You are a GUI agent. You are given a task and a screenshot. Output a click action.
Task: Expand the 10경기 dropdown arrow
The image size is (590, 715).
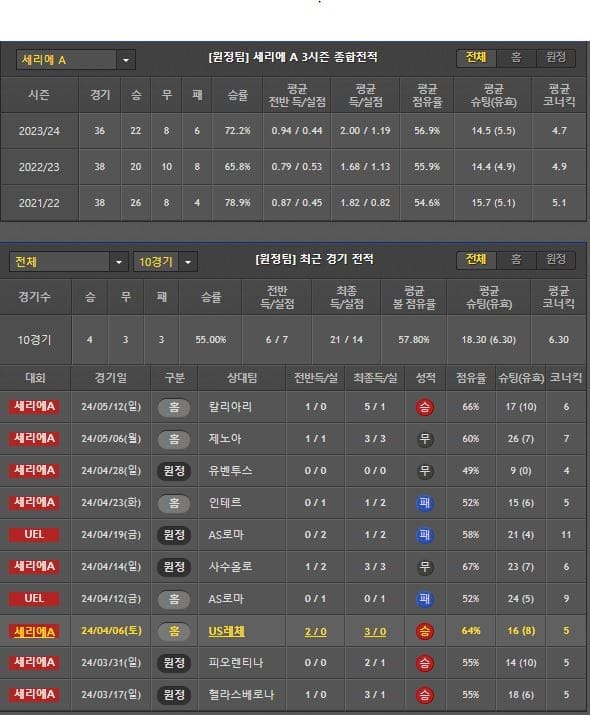tap(188, 262)
